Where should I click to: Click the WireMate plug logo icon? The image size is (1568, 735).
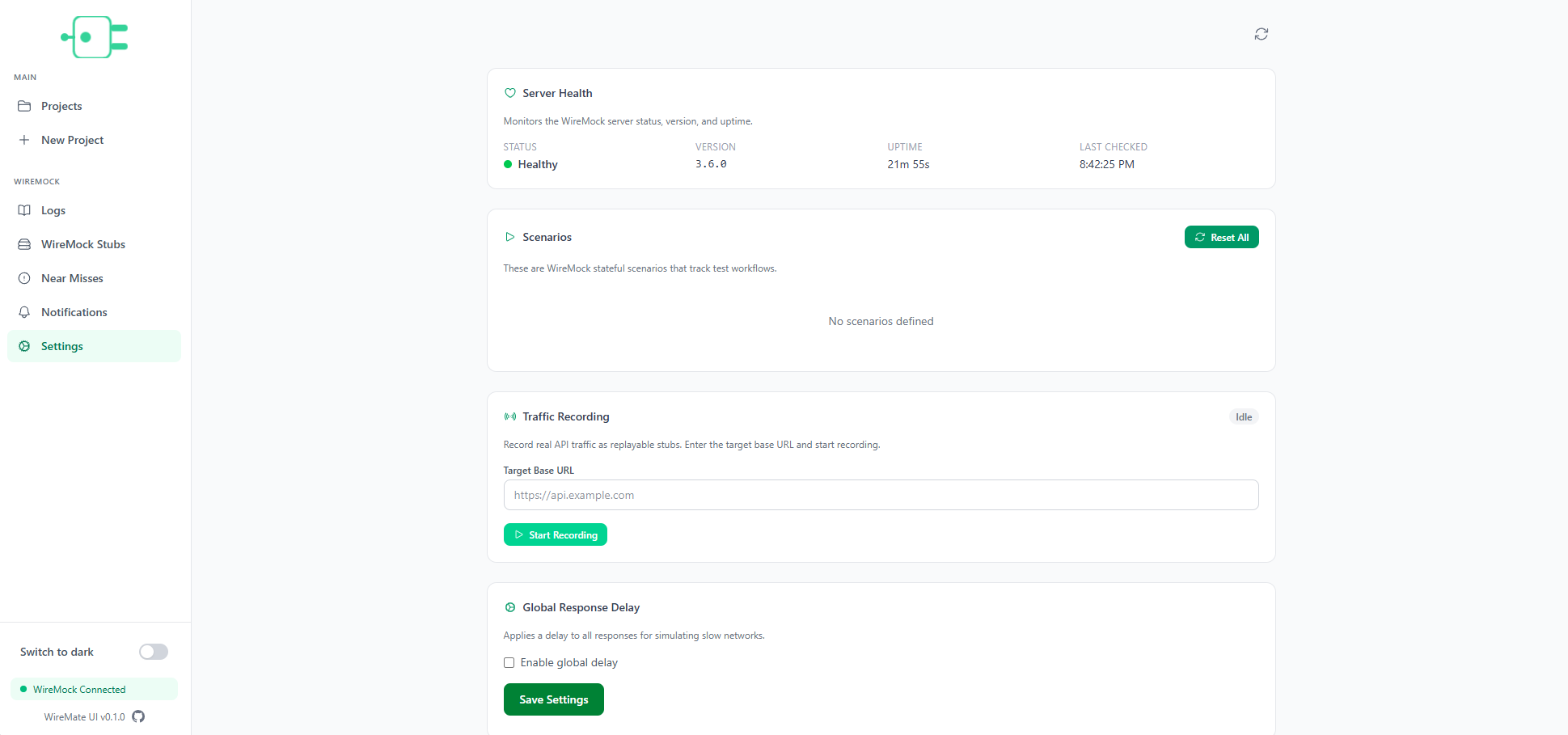(95, 37)
